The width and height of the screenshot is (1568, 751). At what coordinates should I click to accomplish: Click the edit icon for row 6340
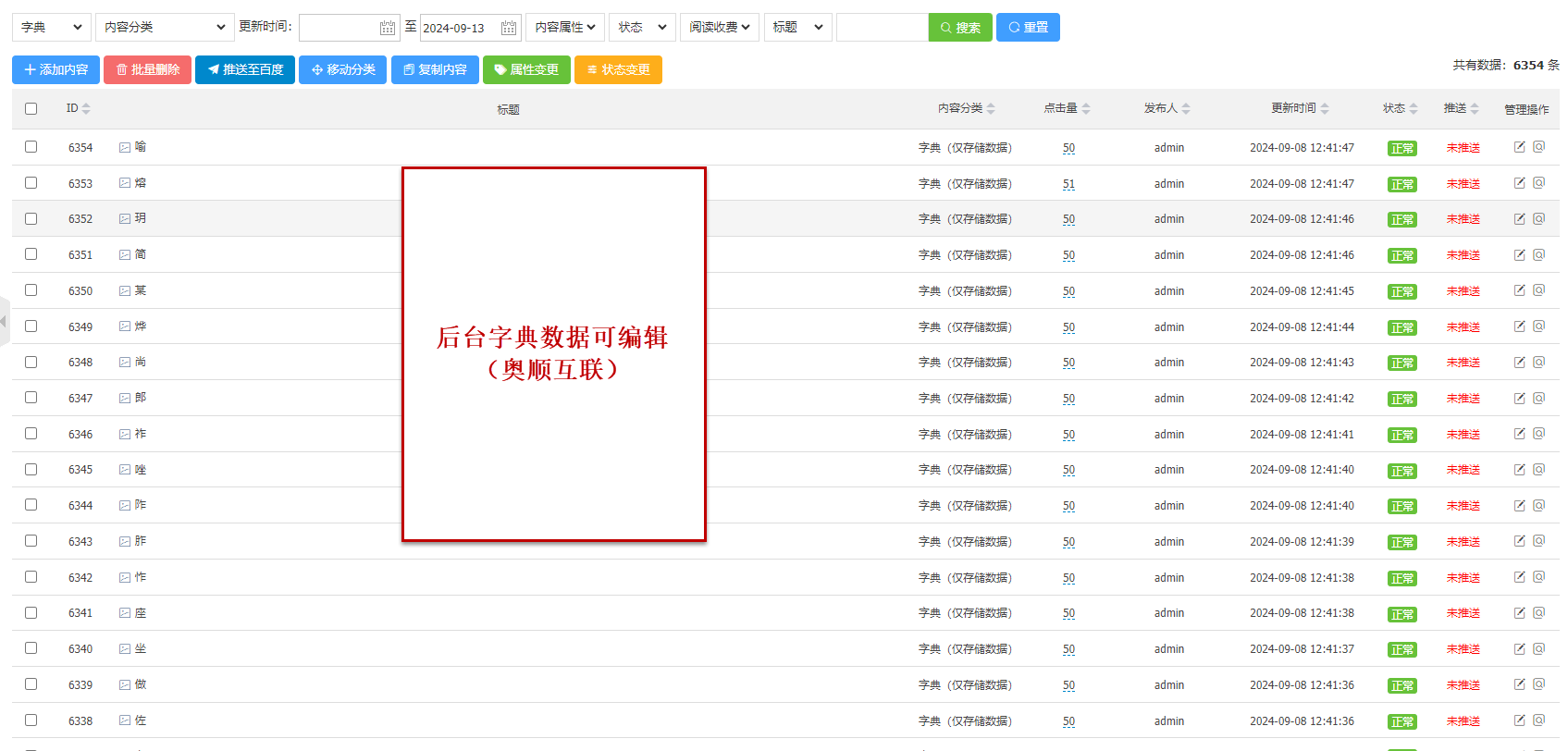[1519, 648]
